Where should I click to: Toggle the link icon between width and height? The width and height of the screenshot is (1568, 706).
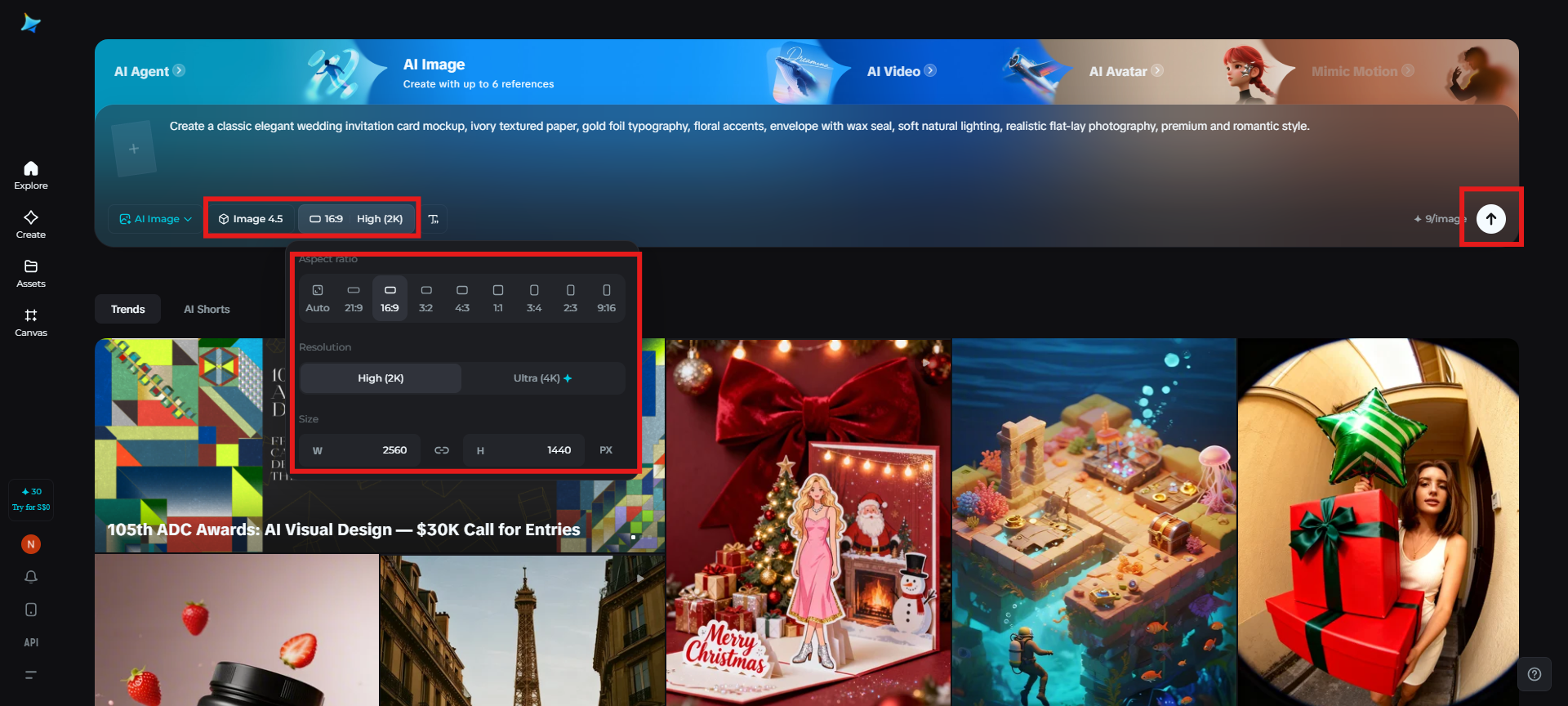[442, 450]
